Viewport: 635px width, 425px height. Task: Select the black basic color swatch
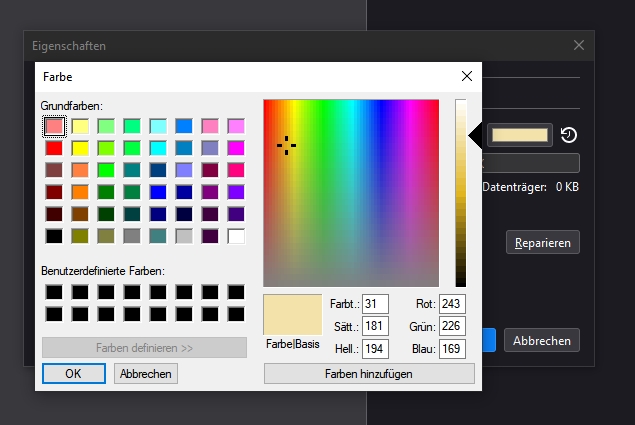[54, 237]
